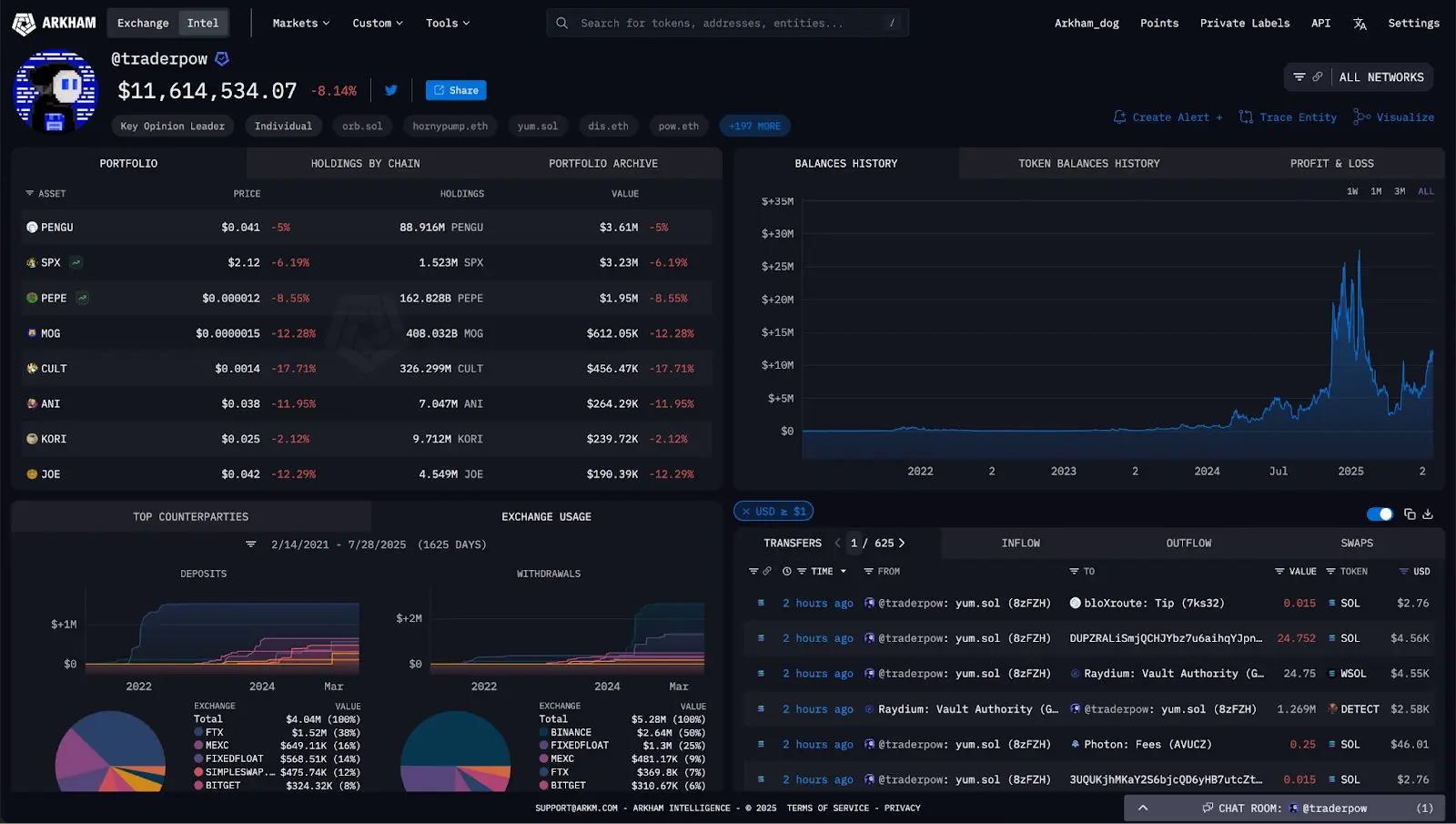
Task: Click the trending chart icon next to SPX
Action: pyautogui.click(x=76, y=262)
